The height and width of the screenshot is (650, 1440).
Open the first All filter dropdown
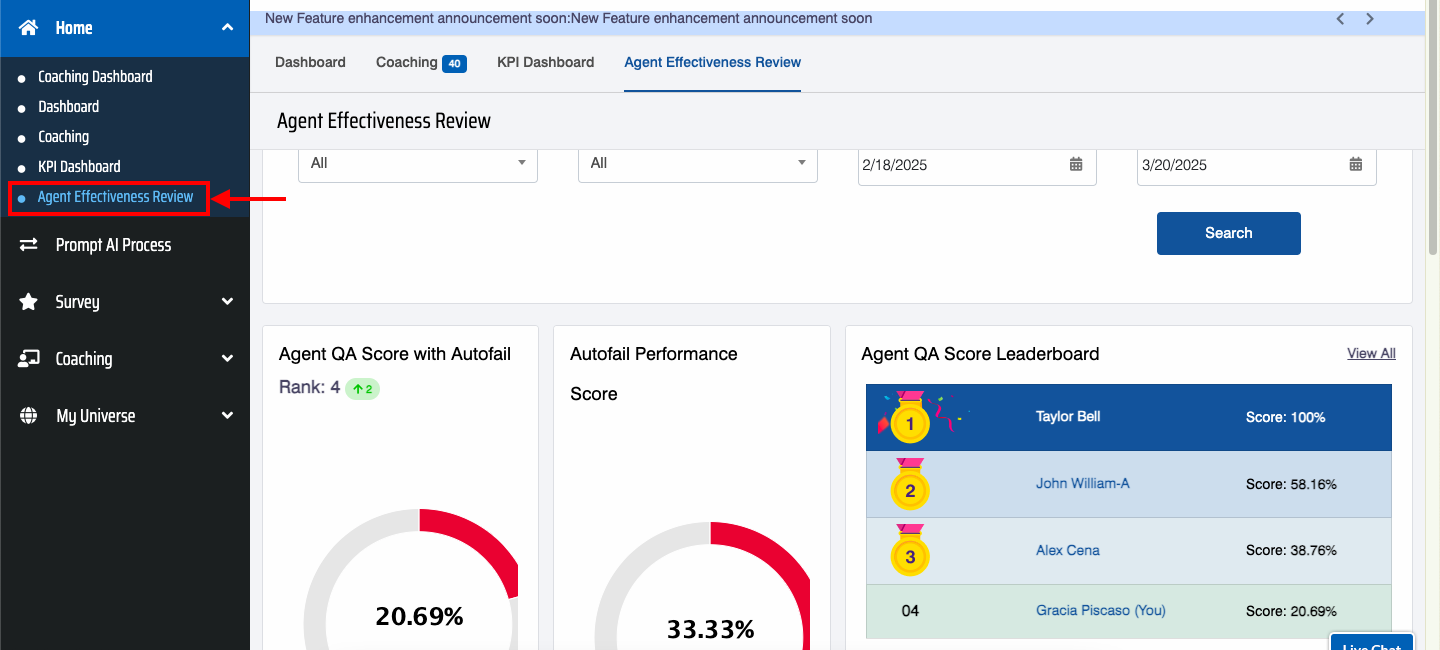click(417, 163)
